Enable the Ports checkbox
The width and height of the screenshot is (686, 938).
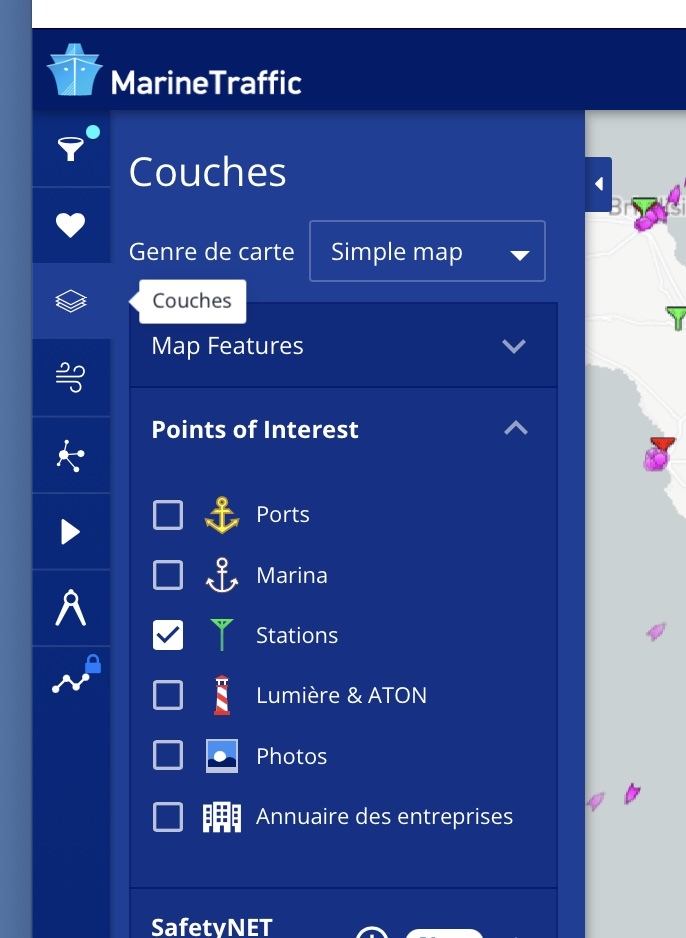pyautogui.click(x=168, y=515)
